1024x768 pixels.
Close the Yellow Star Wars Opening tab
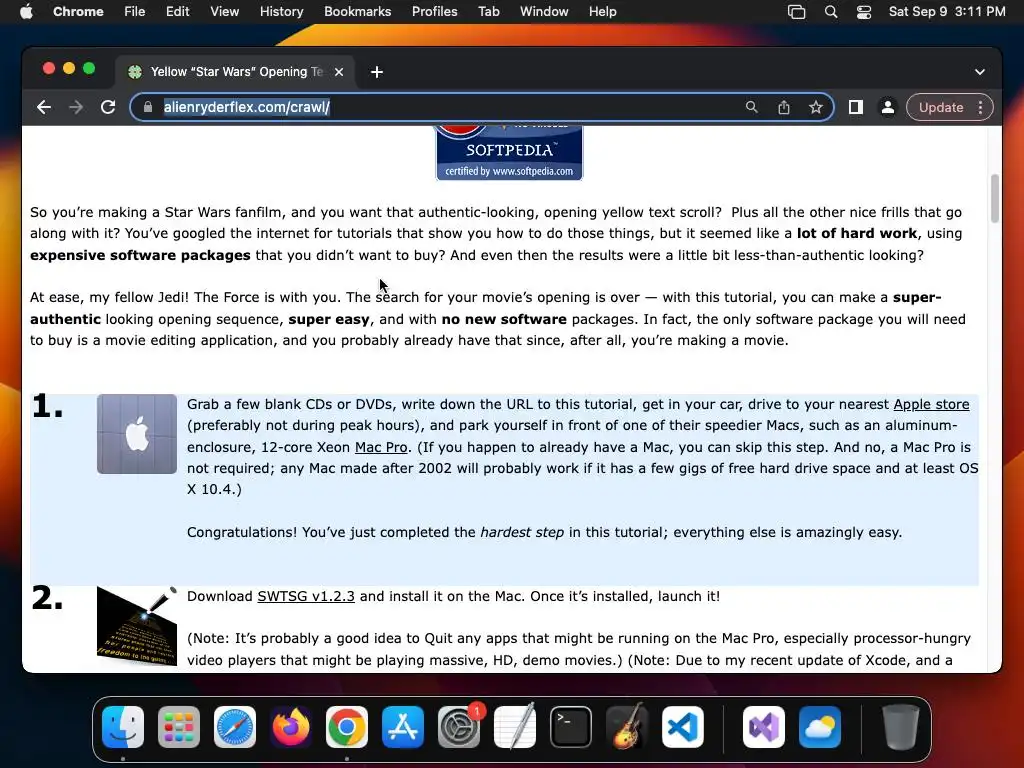pyautogui.click(x=339, y=72)
